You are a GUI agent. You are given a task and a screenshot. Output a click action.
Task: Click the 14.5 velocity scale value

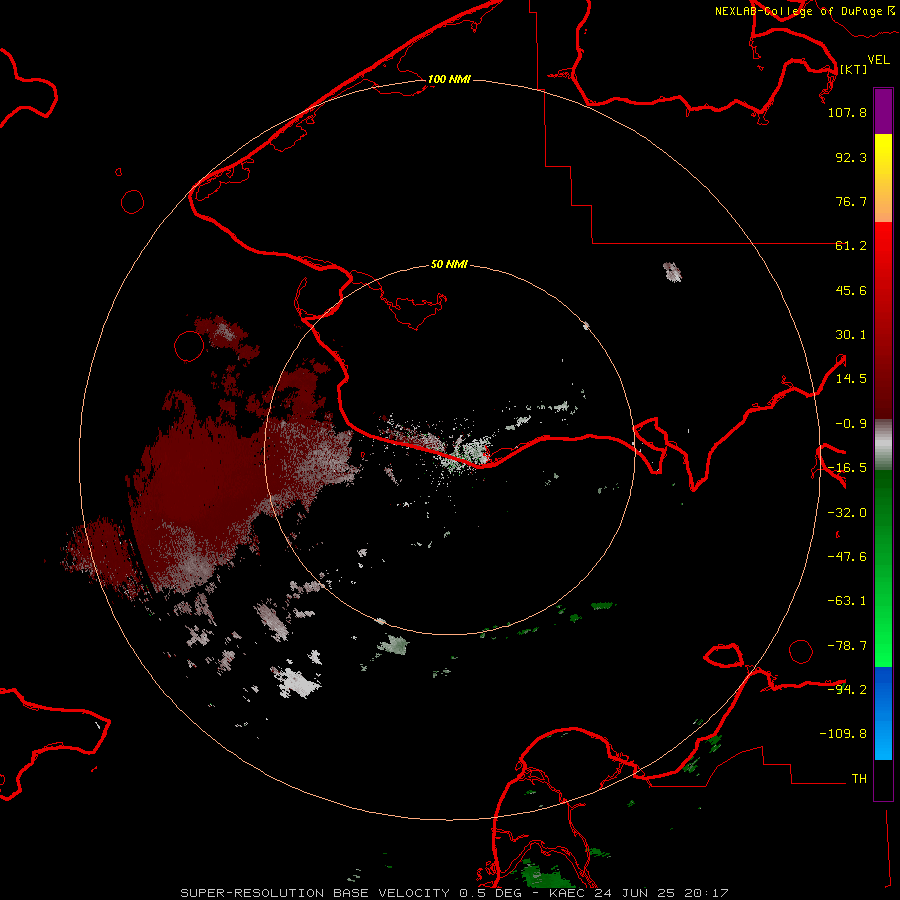click(851, 379)
